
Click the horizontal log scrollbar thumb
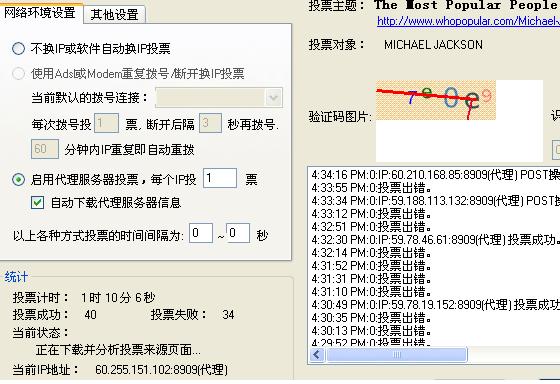397,355
